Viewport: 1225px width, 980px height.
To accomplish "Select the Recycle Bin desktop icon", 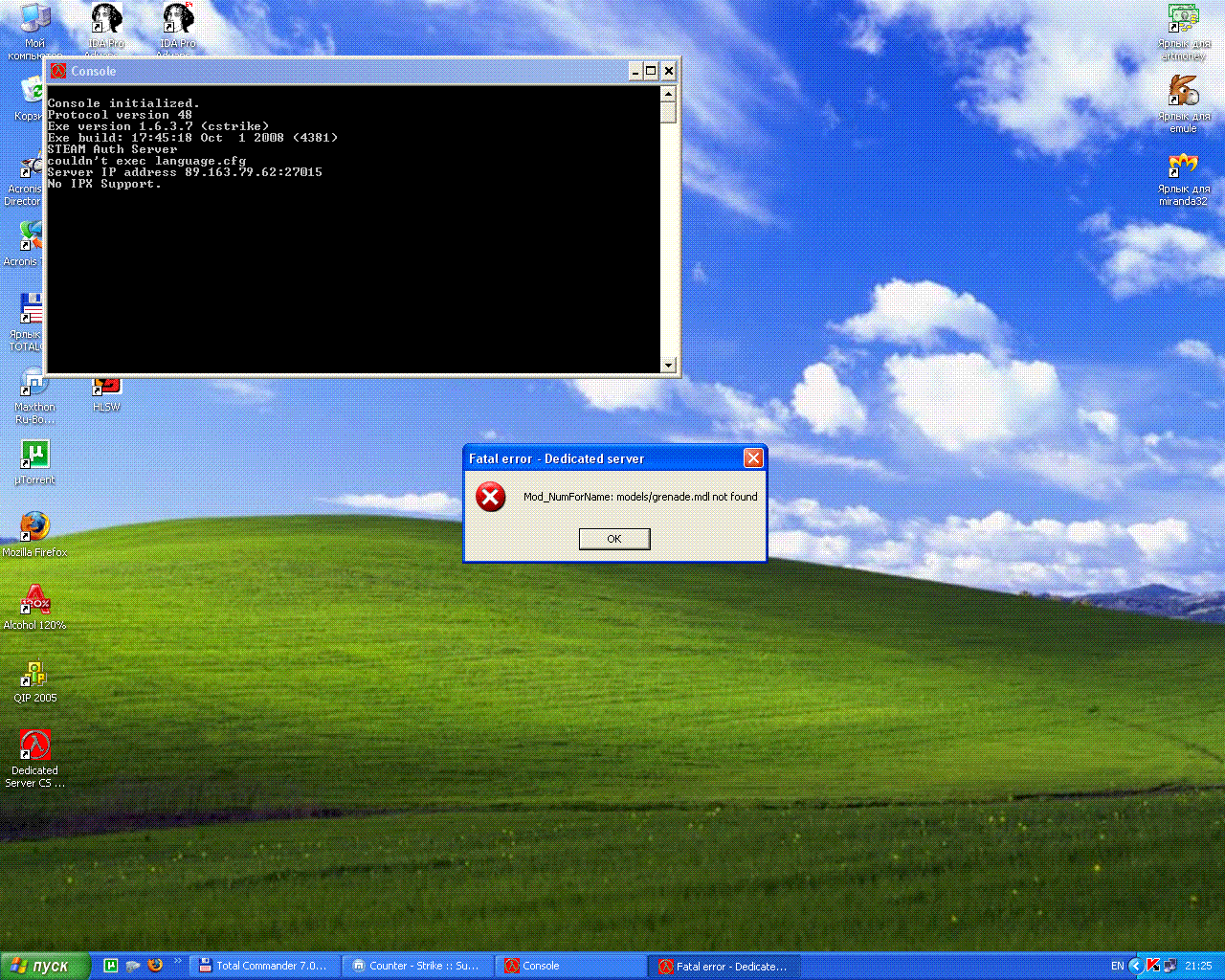I will 31,98.
